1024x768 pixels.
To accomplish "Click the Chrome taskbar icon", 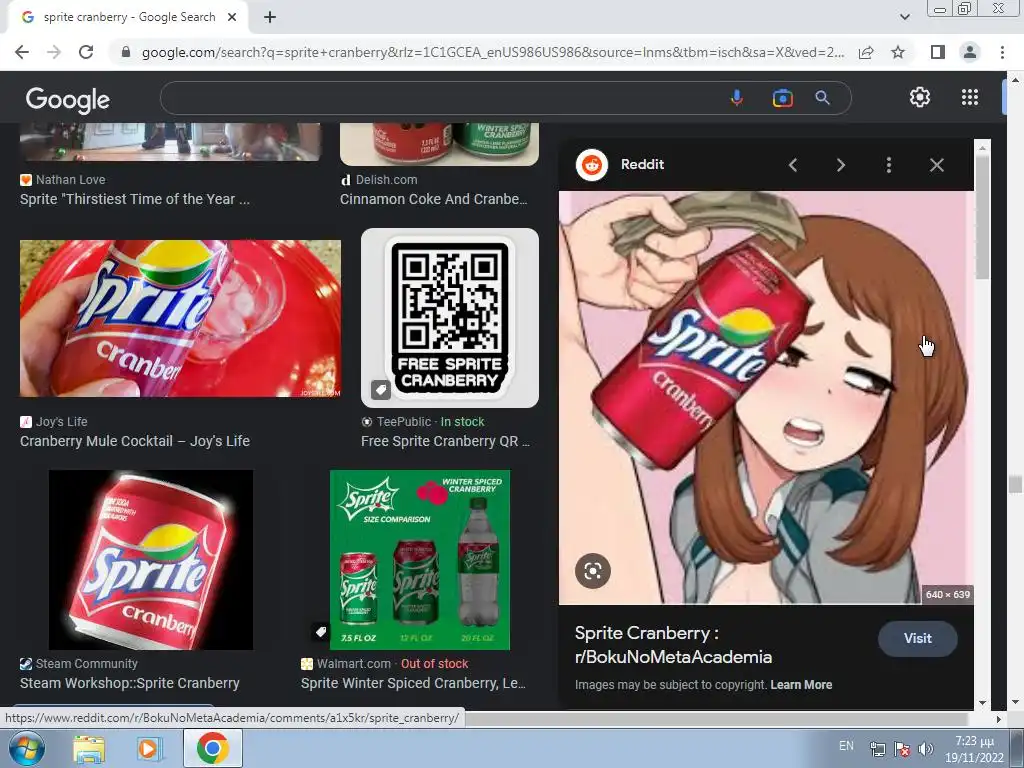I will point(213,748).
